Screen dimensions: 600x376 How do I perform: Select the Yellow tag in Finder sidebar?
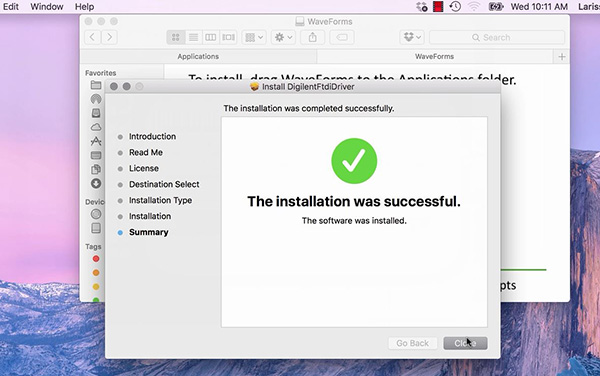pos(96,286)
